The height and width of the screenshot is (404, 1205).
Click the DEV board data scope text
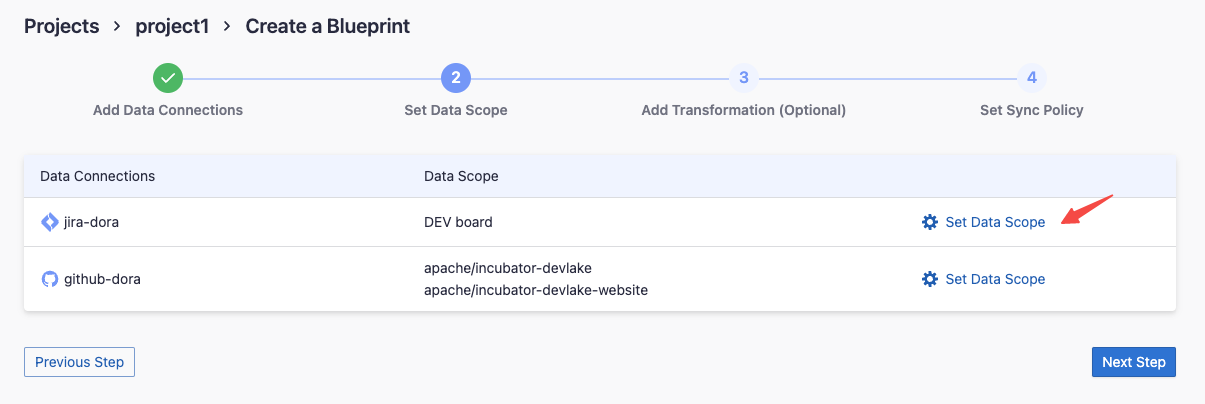click(458, 222)
